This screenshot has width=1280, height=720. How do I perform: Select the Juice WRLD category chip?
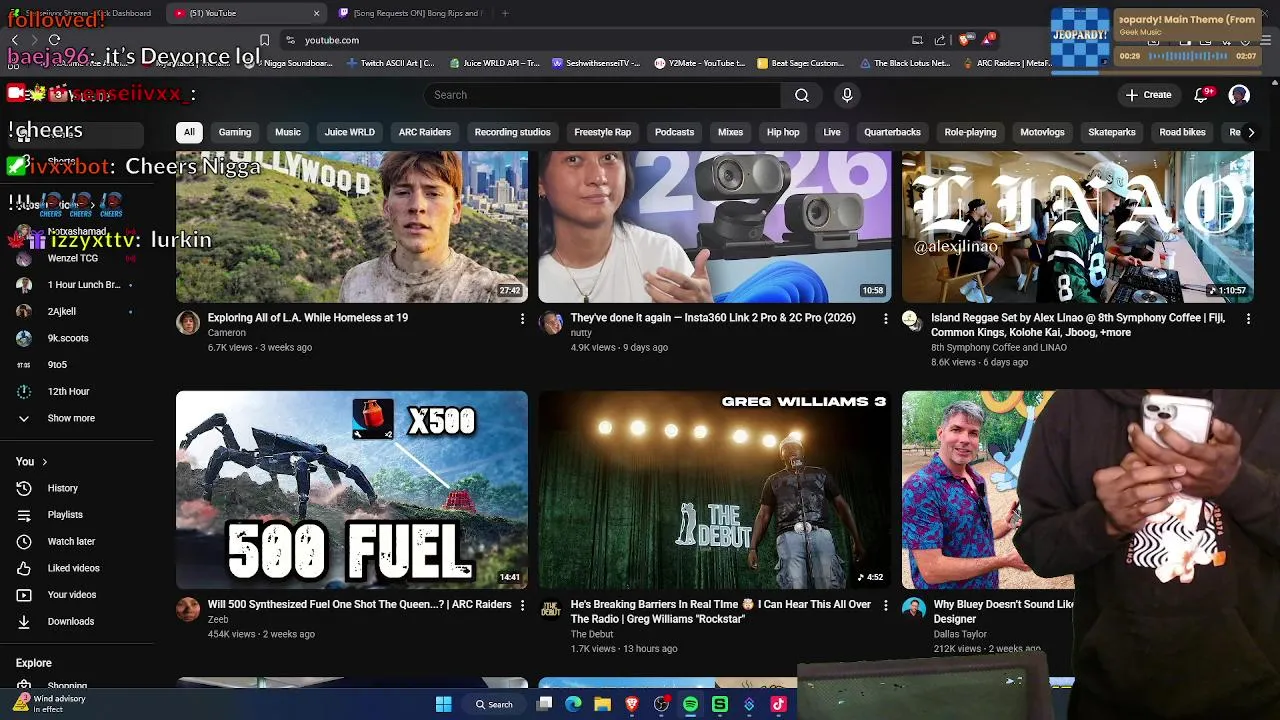pyautogui.click(x=350, y=132)
